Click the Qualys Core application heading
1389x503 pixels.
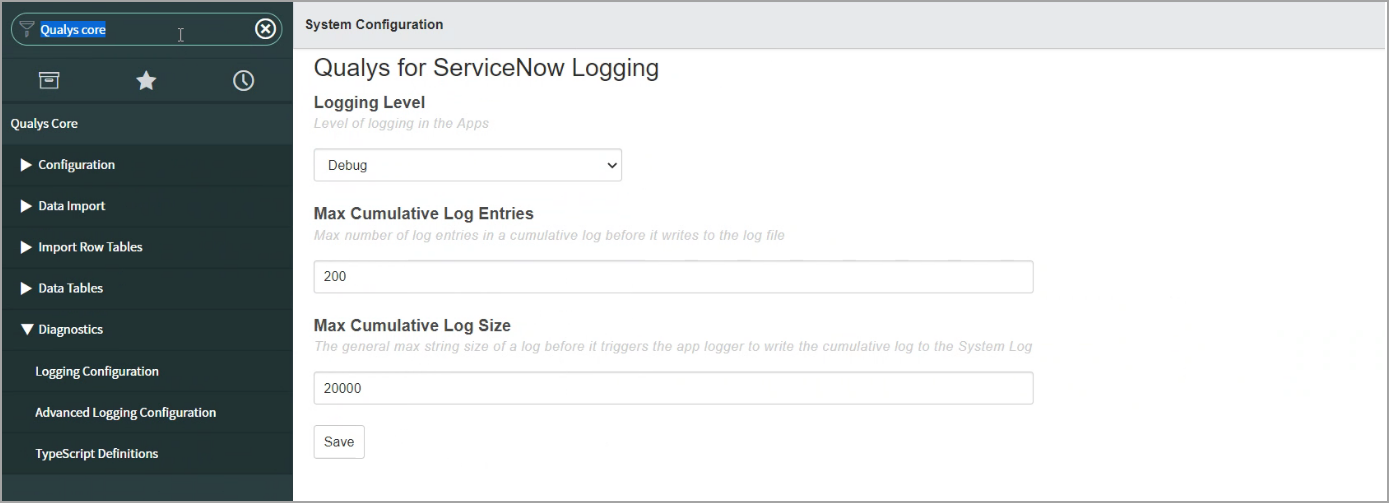coord(44,124)
